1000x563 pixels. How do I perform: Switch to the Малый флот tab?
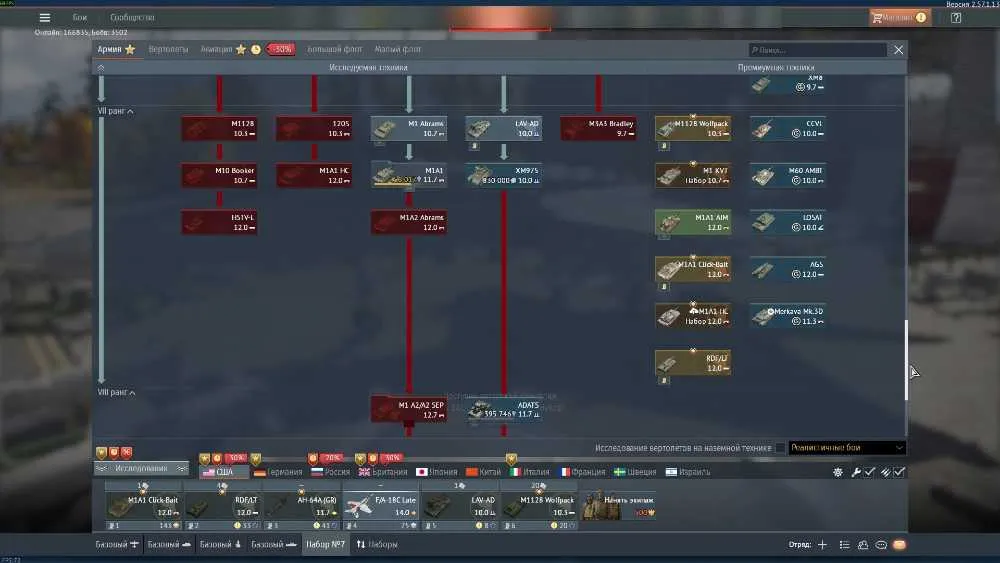397,49
